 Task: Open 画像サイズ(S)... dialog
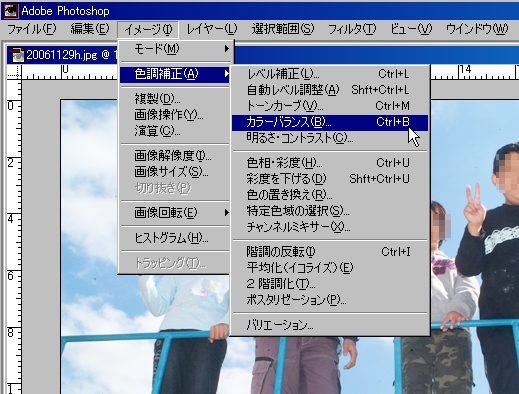pos(175,172)
